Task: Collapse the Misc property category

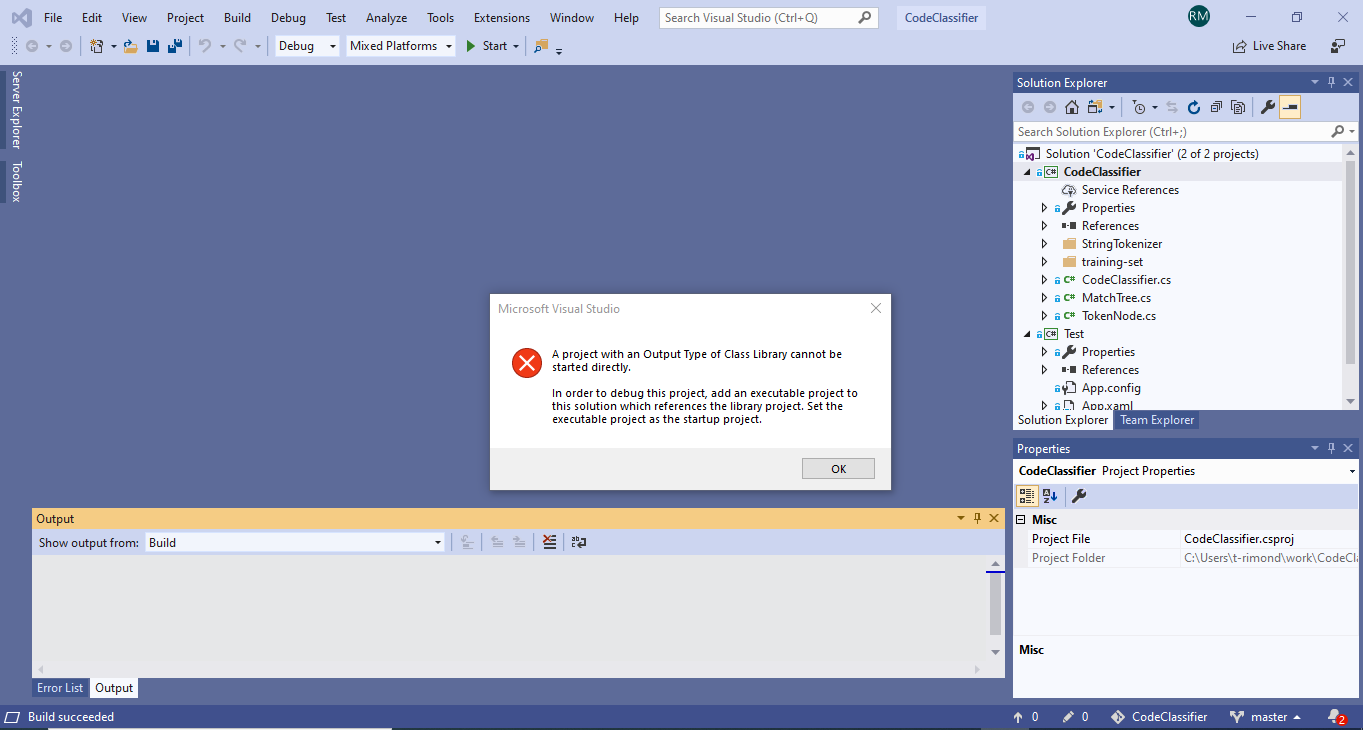Action: (x=1021, y=520)
